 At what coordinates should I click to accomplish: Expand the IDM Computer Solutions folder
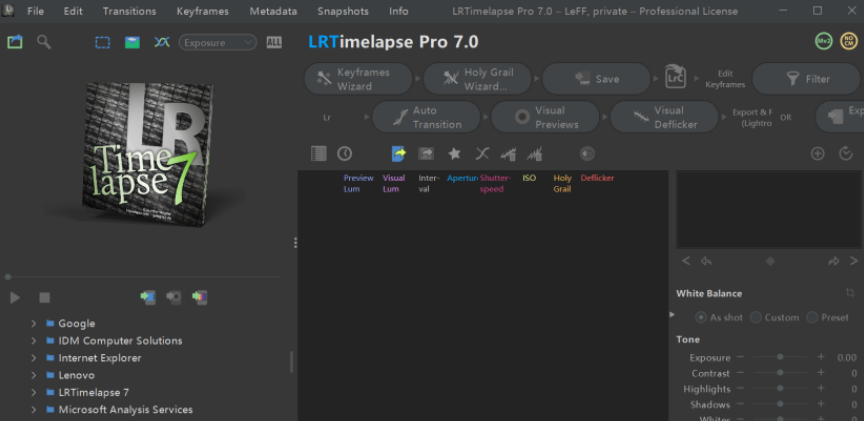click(x=34, y=341)
